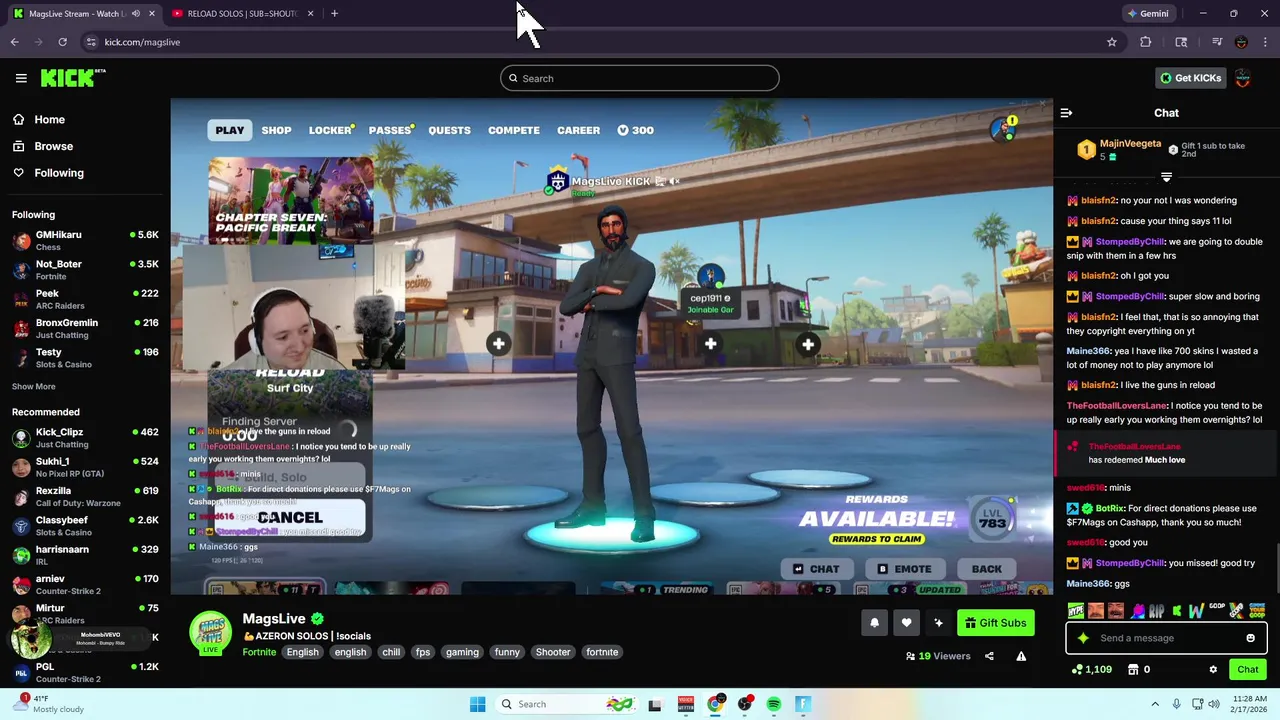This screenshot has height=720, width=1280.
Task: Expand the gift leaderboard chevron
Action: tap(1166, 177)
